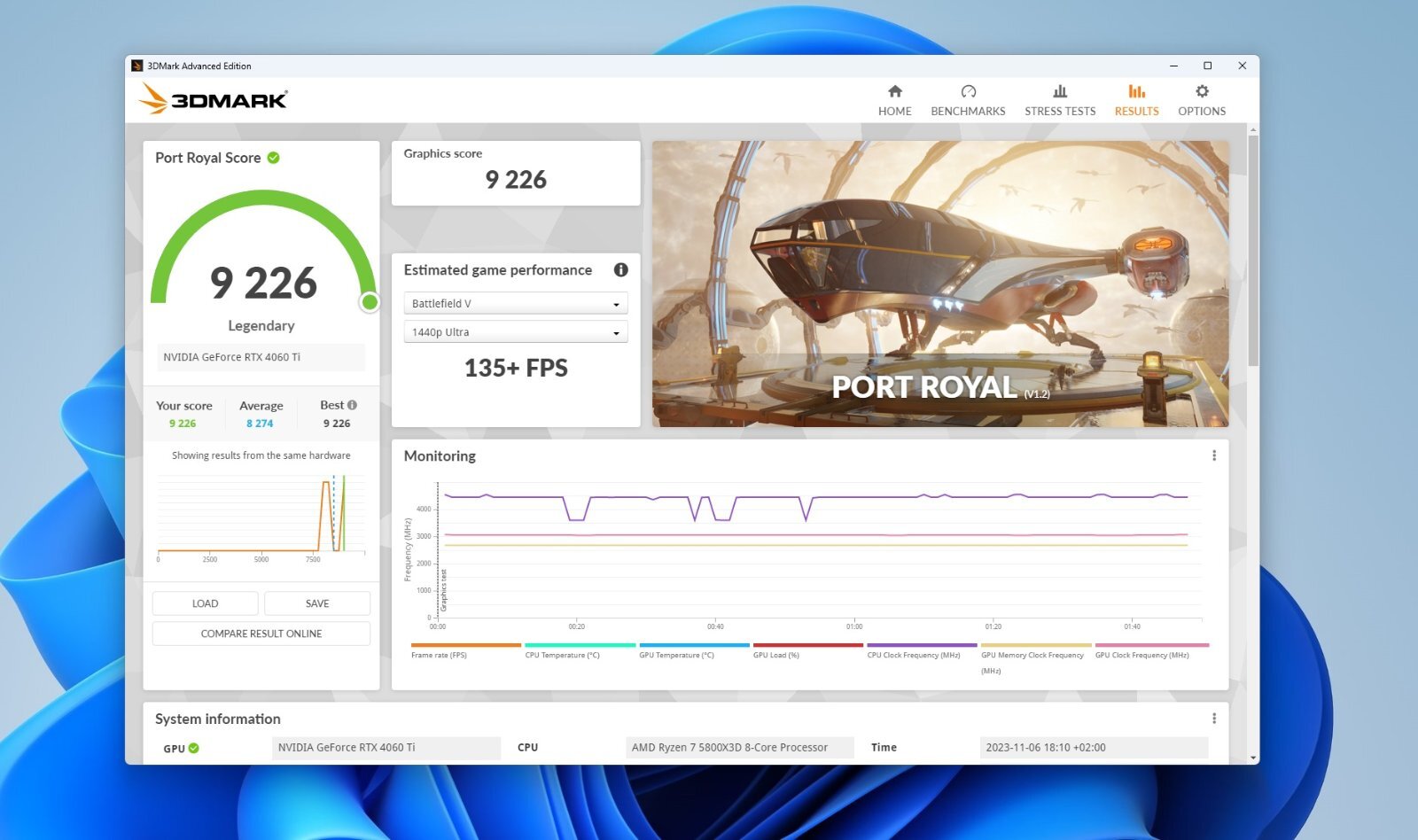
Task: Close the 3DMark Advanced Edition window
Action: (1242, 66)
